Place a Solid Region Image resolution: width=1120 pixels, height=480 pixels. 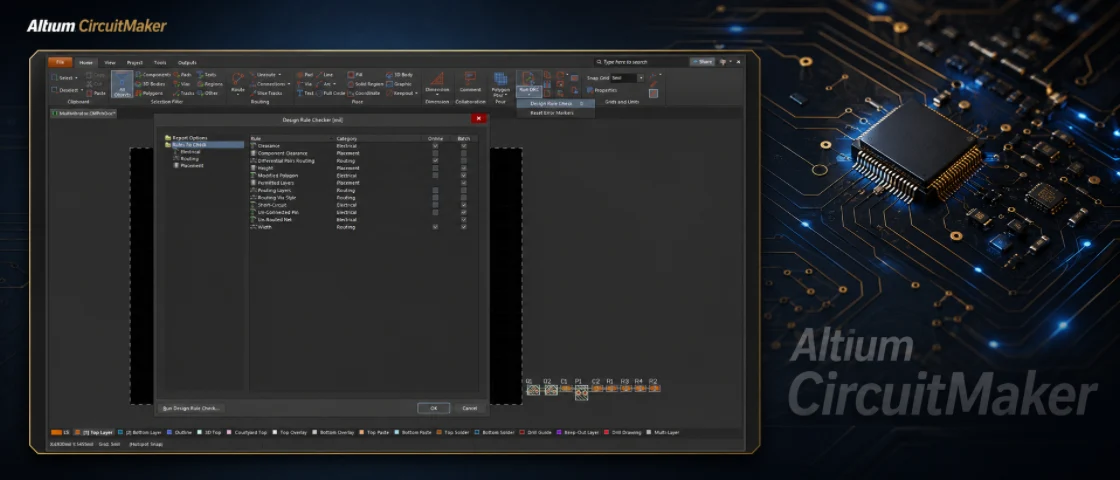pos(366,84)
